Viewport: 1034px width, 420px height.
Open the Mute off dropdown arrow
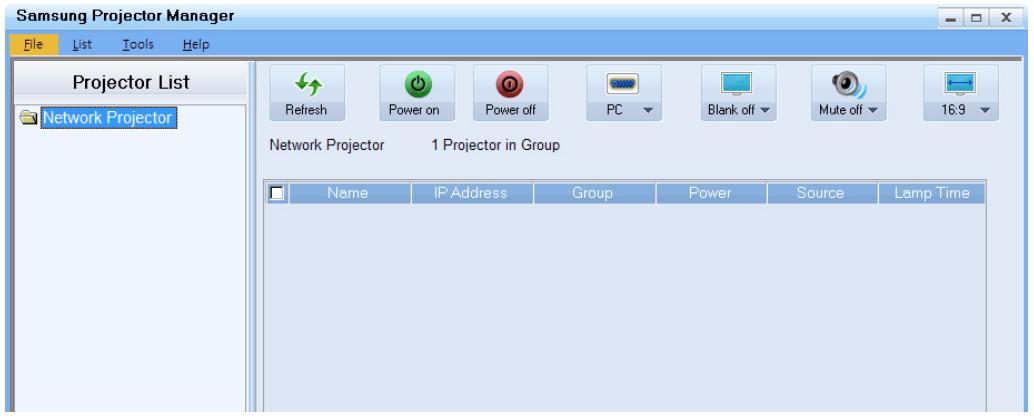pyautogui.click(x=873, y=111)
